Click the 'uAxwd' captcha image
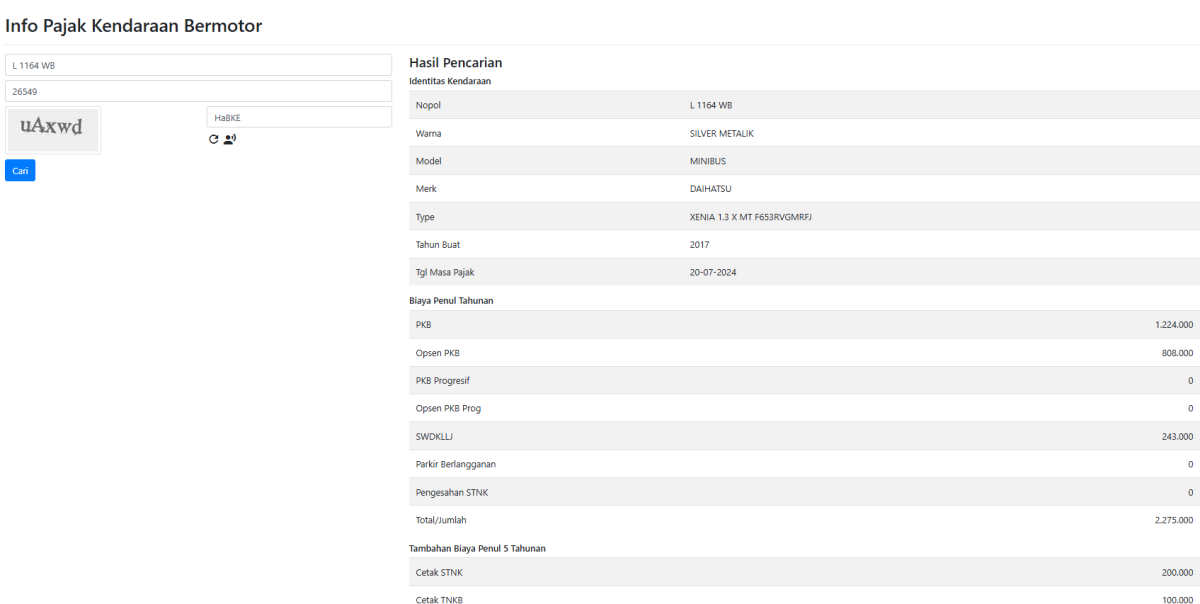Screen dimensions: 1200x604 (52, 129)
